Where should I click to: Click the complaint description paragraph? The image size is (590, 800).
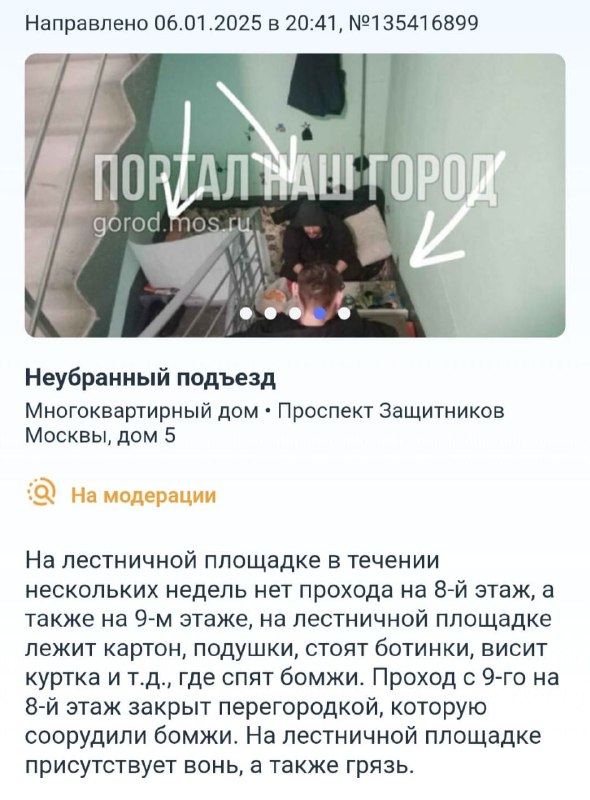click(x=292, y=663)
